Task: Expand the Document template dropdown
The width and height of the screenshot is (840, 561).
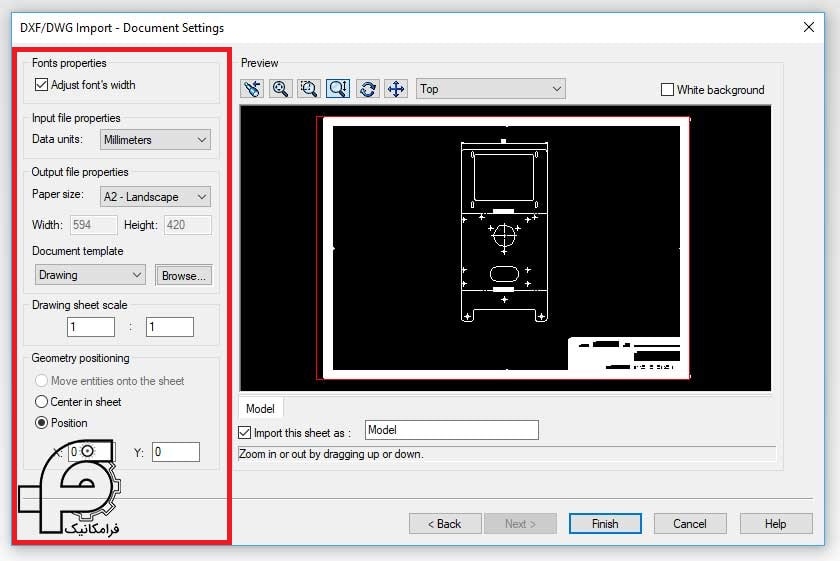Action: click(90, 275)
